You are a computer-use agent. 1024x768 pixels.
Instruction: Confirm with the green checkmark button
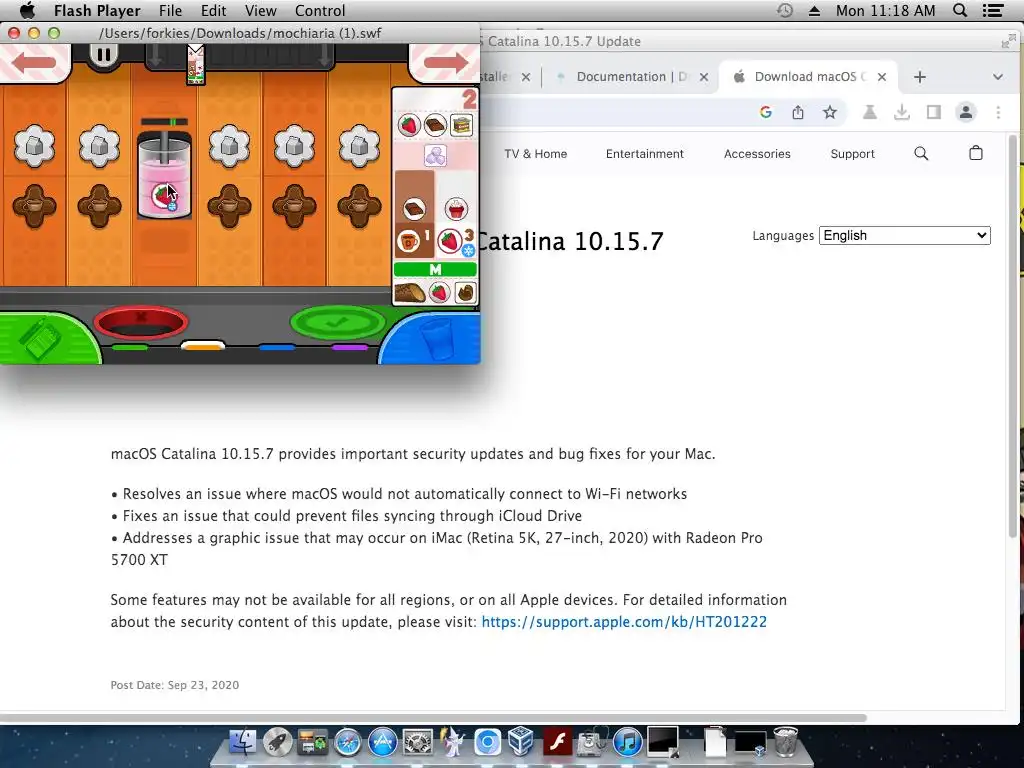338,322
